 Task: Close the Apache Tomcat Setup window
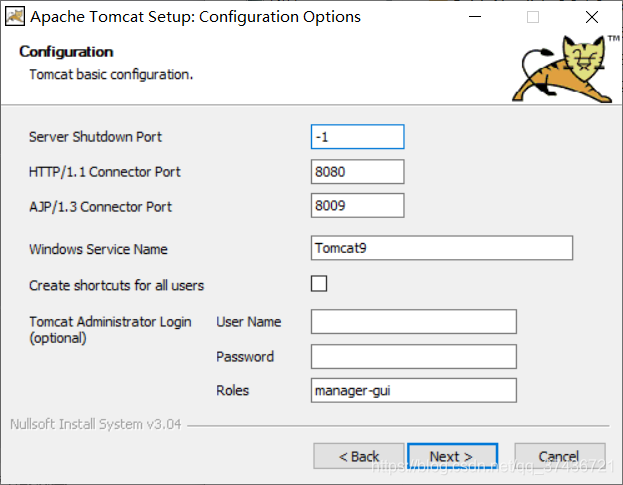coord(592,17)
